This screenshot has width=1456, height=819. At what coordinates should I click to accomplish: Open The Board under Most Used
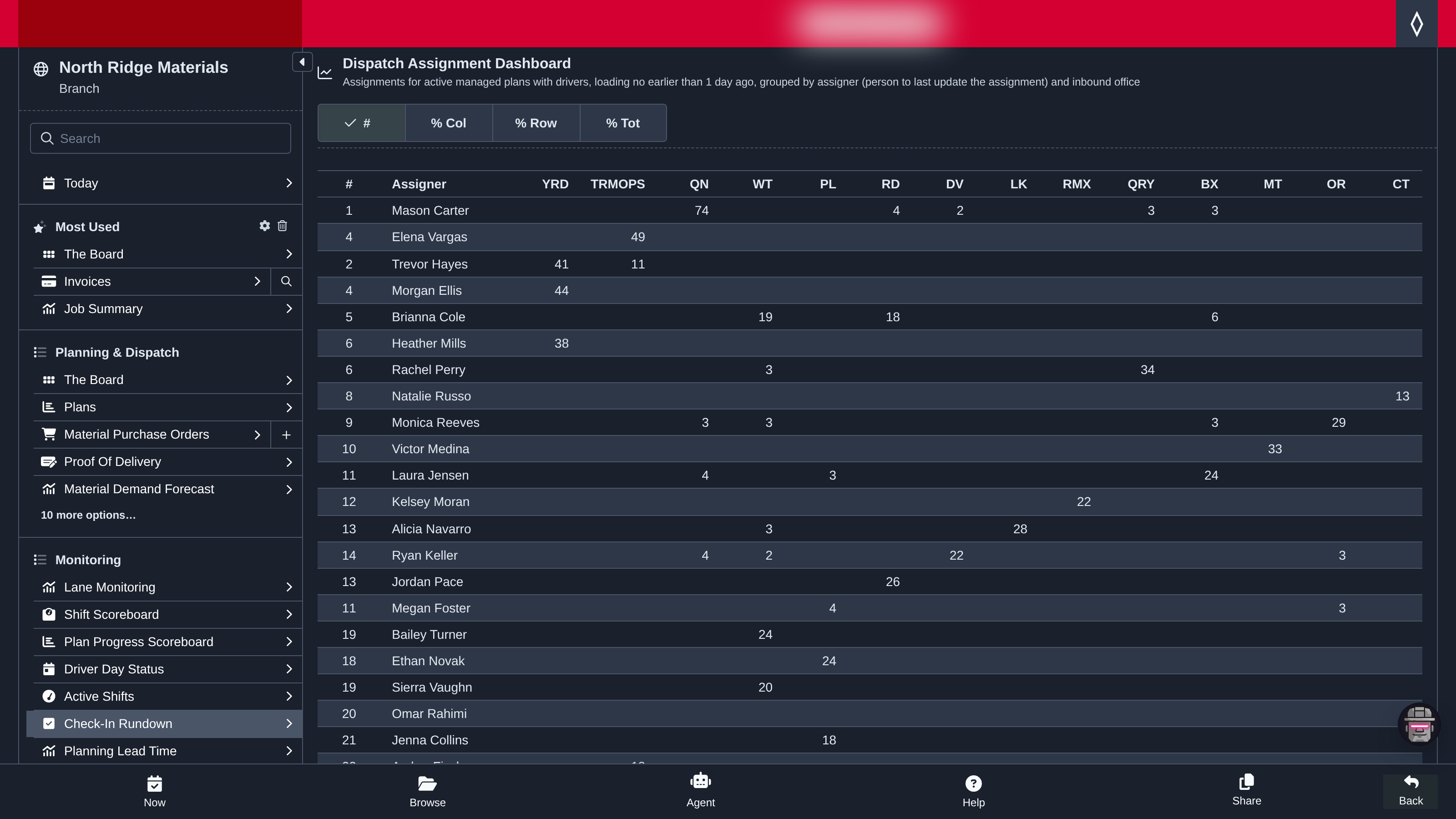click(x=167, y=254)
